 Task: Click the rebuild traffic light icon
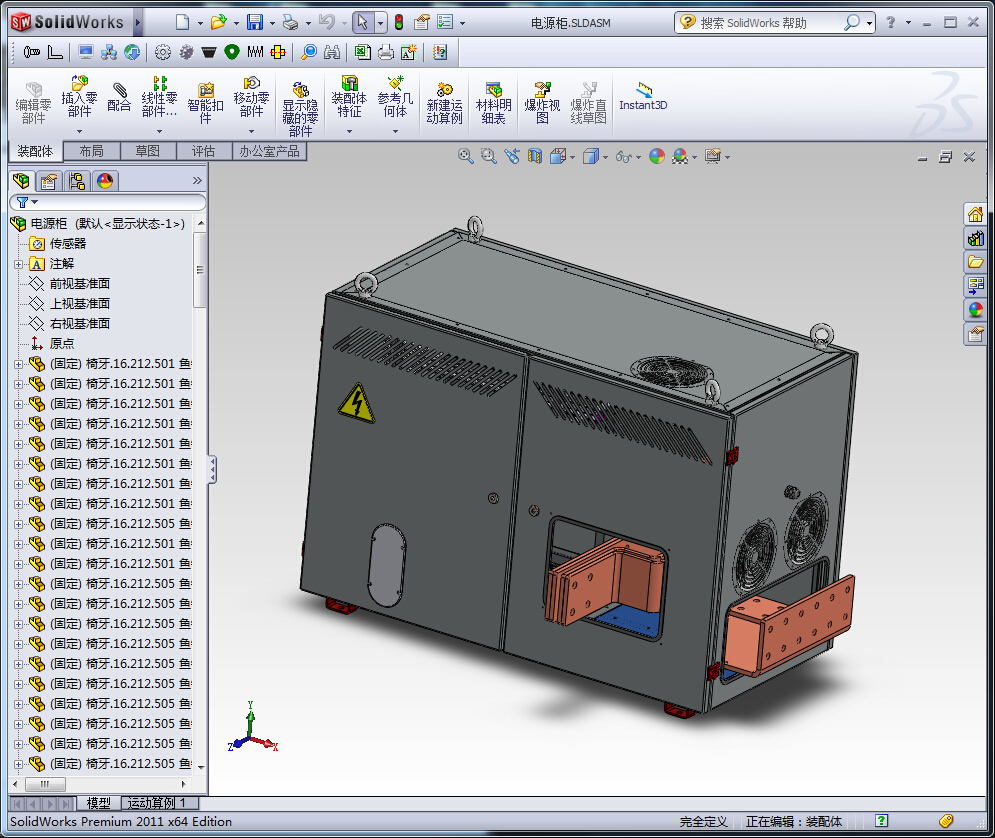[398, 23]
